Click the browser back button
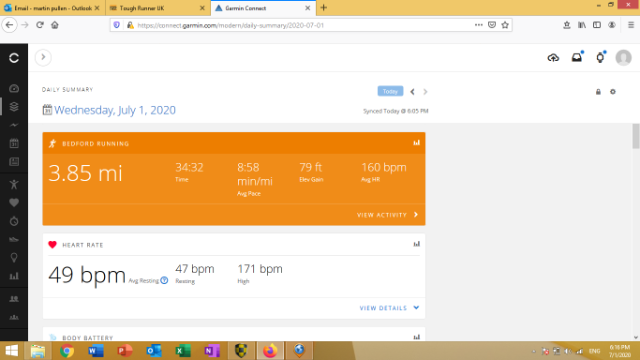The width and height of the screenshot is (640, 360). [9, 25]
